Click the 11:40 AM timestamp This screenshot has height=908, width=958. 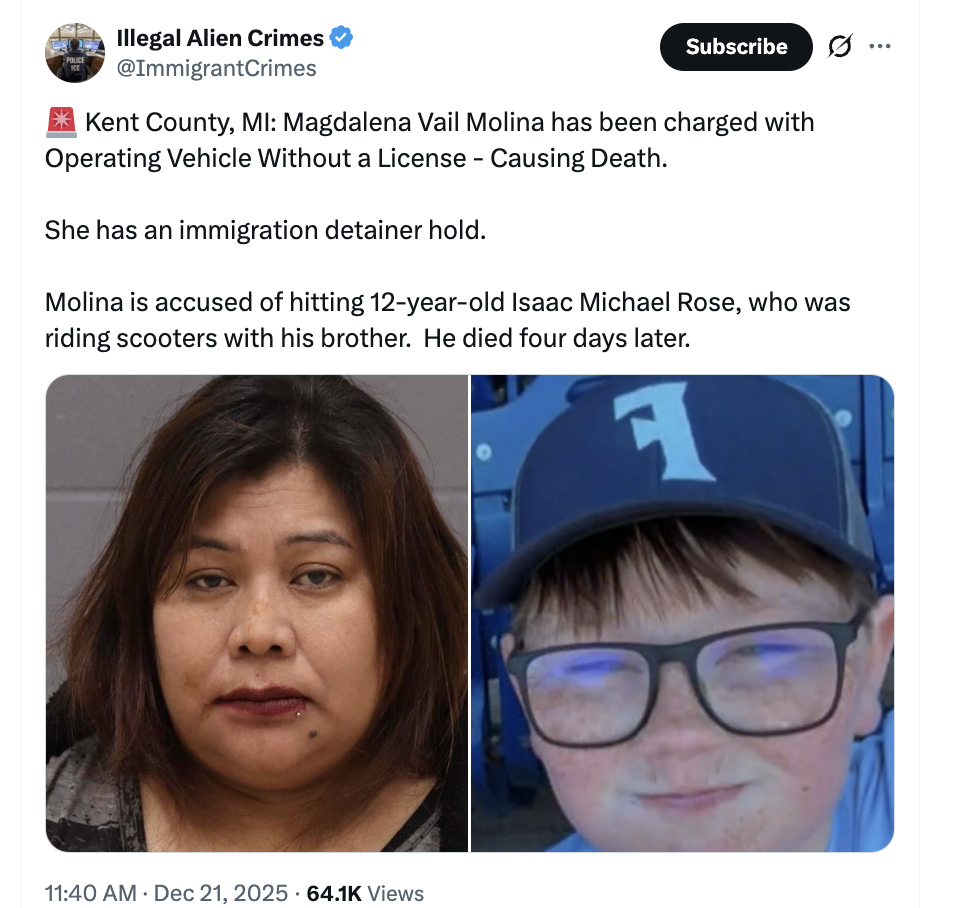click(90, 893)
